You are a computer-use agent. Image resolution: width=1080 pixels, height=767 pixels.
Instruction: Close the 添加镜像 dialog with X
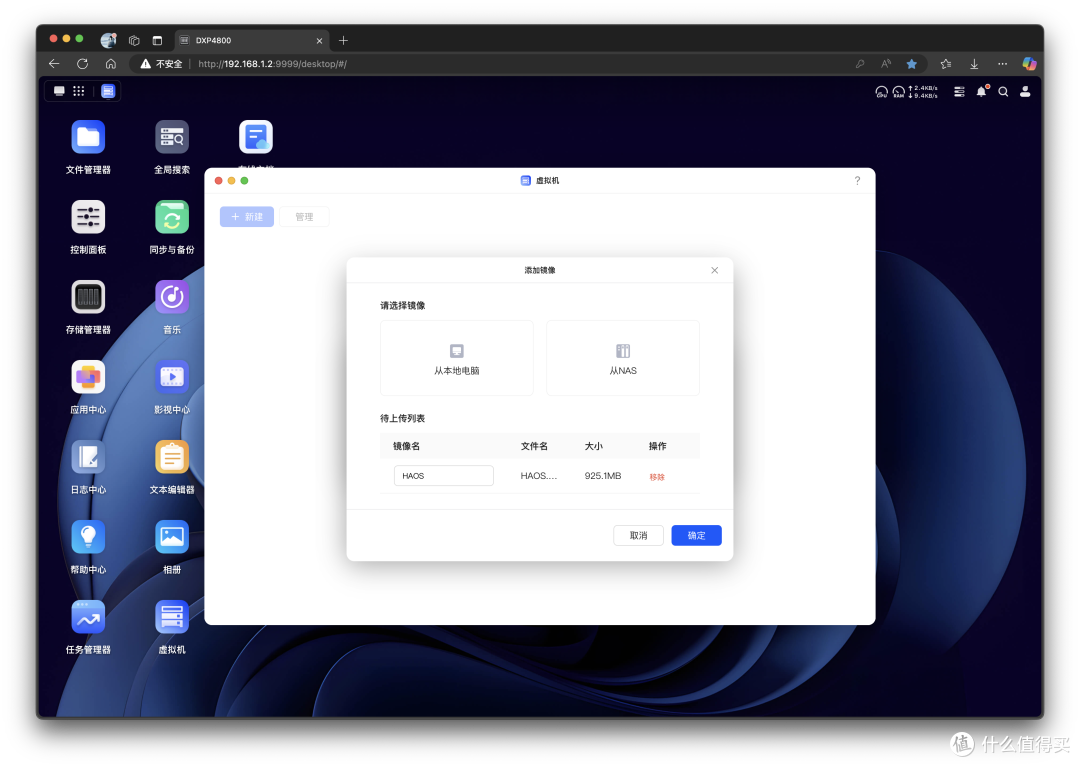tap(715, 270)
